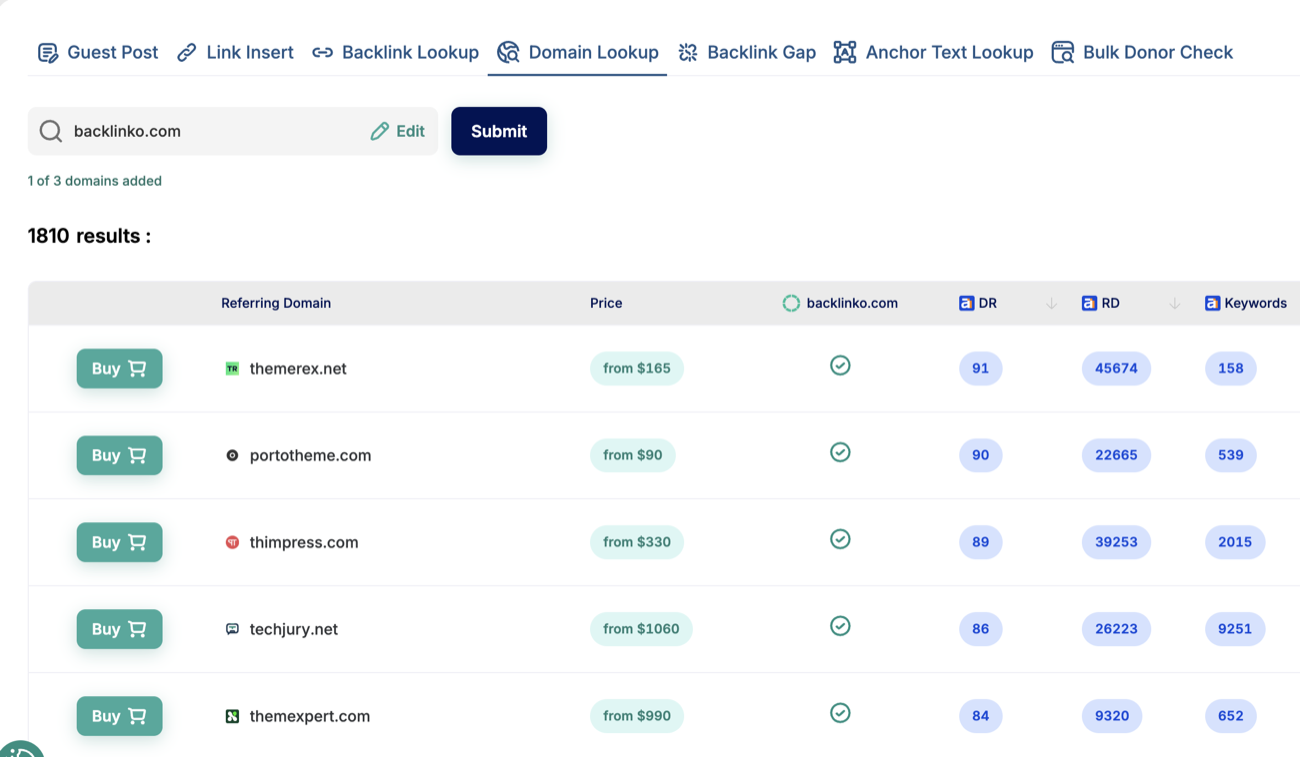Click the checkmark in thimpress.com row

point(840,539)
